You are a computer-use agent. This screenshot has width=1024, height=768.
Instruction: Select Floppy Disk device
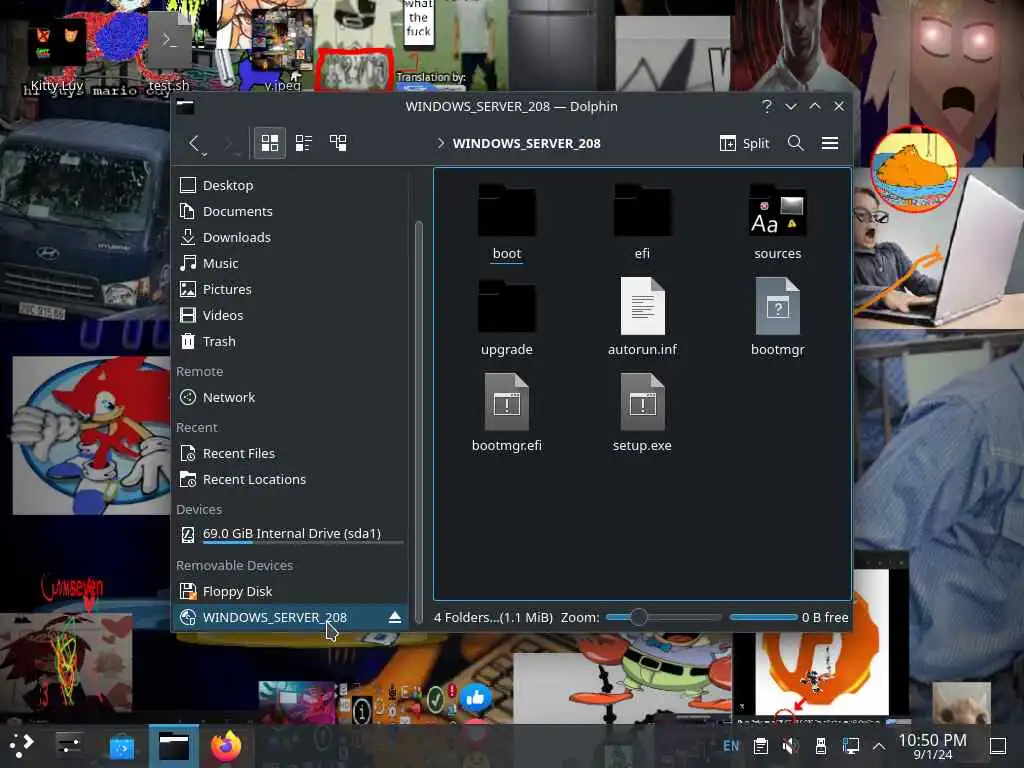tap(291, 592)
